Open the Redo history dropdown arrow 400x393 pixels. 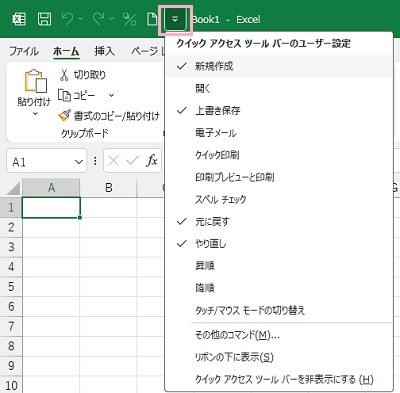111,19
